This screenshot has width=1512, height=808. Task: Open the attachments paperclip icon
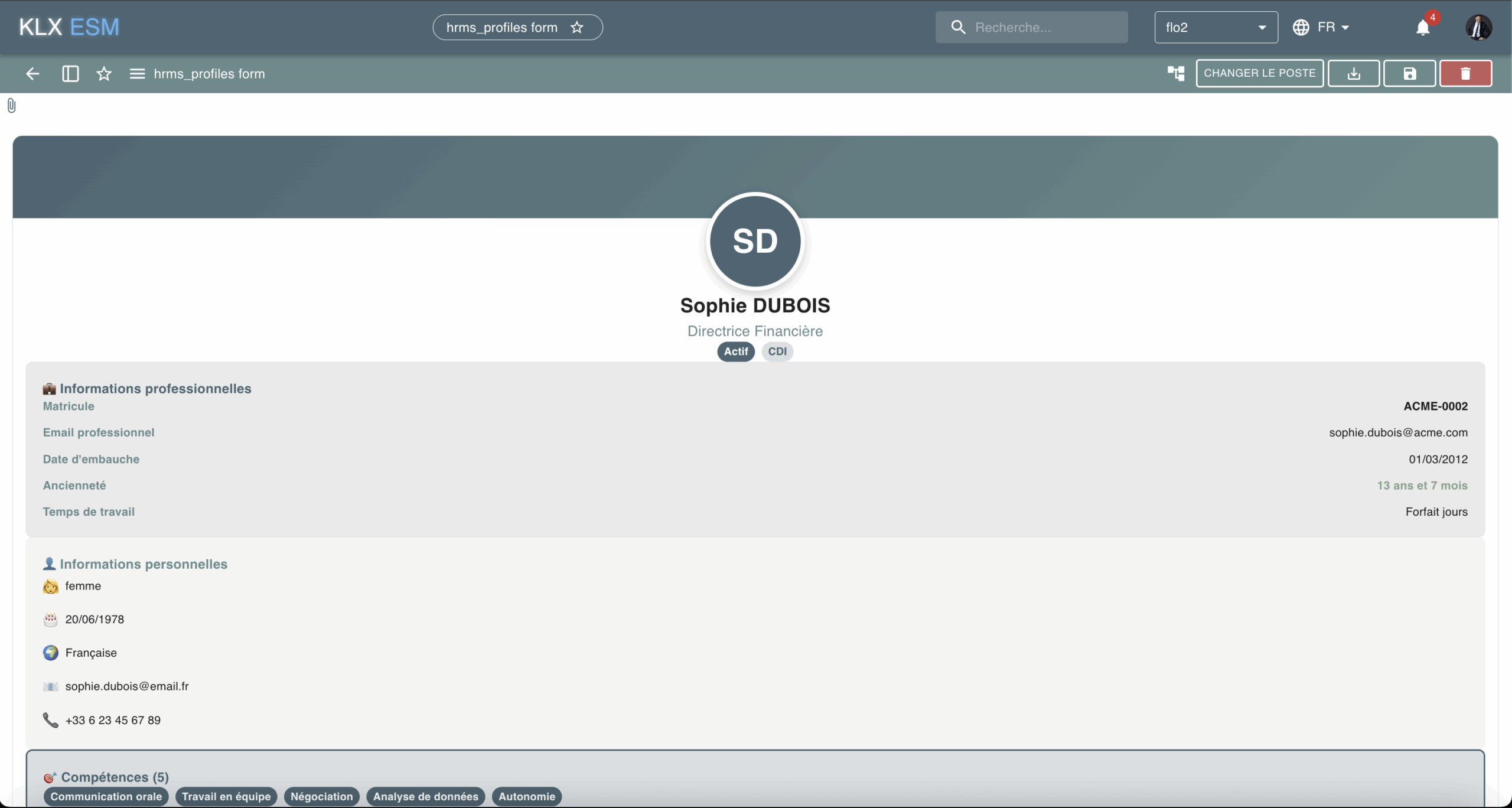(x=11, y=106)
